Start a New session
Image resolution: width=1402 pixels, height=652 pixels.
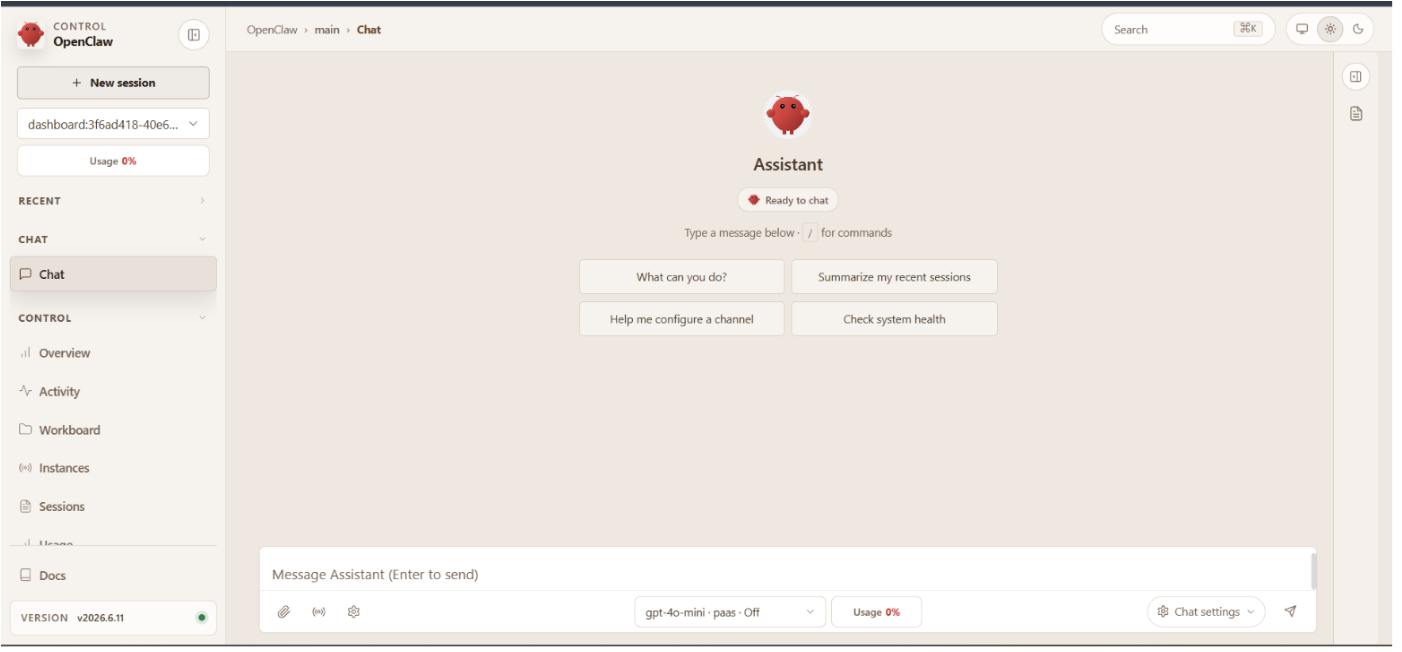pyautogui.click(x=113, y=83)
